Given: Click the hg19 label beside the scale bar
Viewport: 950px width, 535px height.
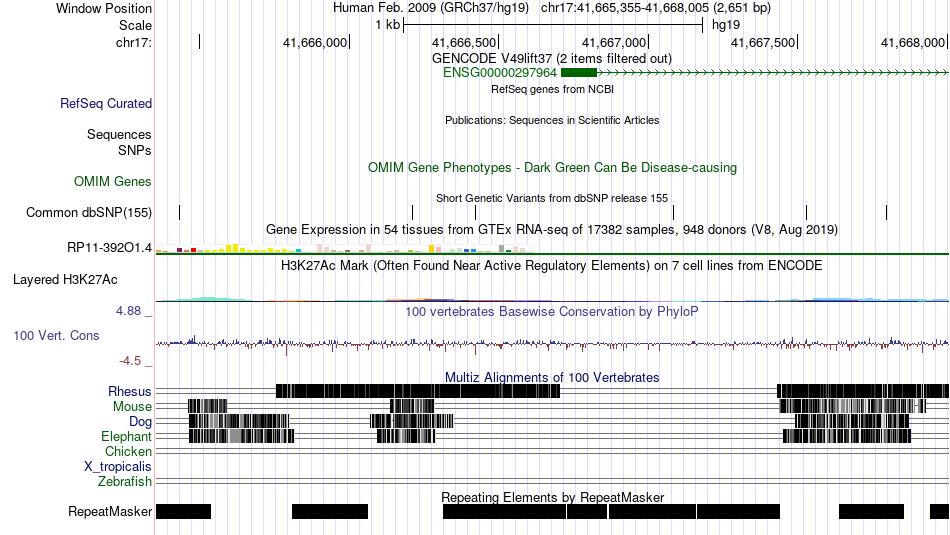Looking at the screenshot, I should pos(726,25).
